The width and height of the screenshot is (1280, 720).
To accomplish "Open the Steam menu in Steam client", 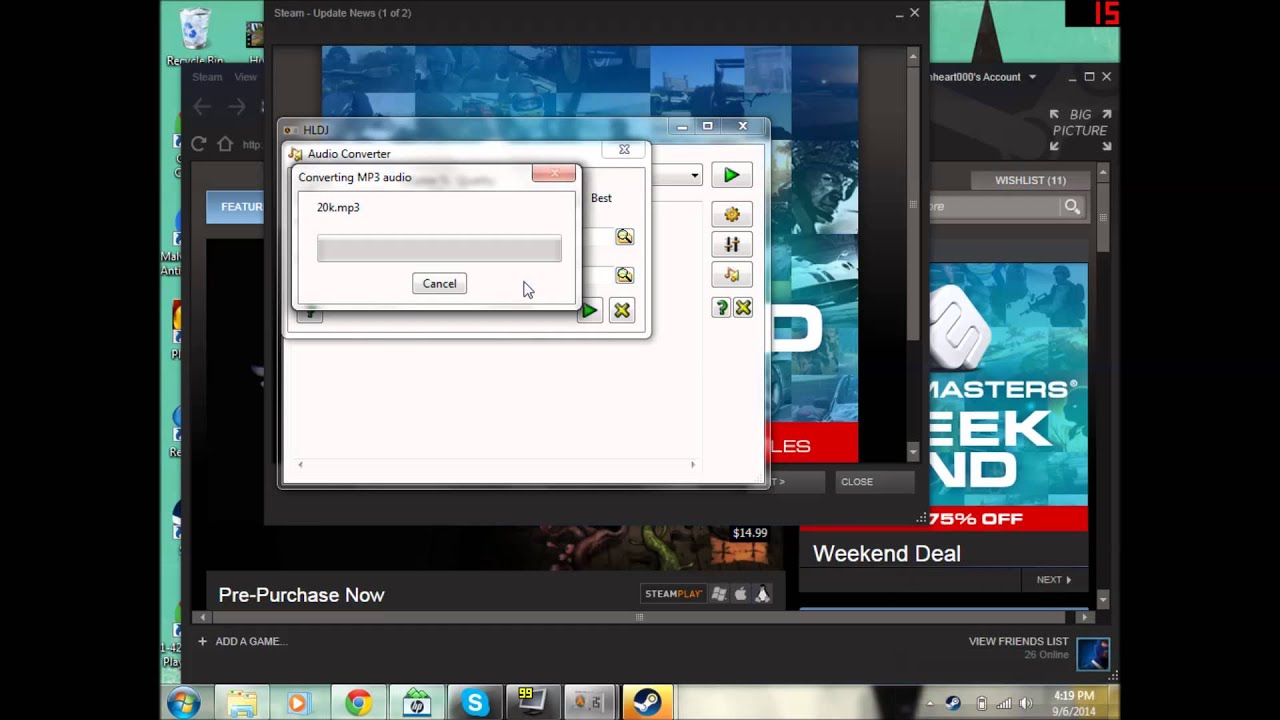I will click(207, 77).
